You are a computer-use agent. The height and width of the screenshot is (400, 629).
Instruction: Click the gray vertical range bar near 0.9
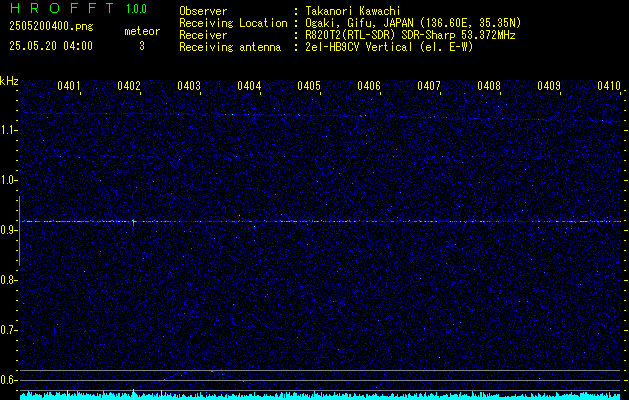19,231
